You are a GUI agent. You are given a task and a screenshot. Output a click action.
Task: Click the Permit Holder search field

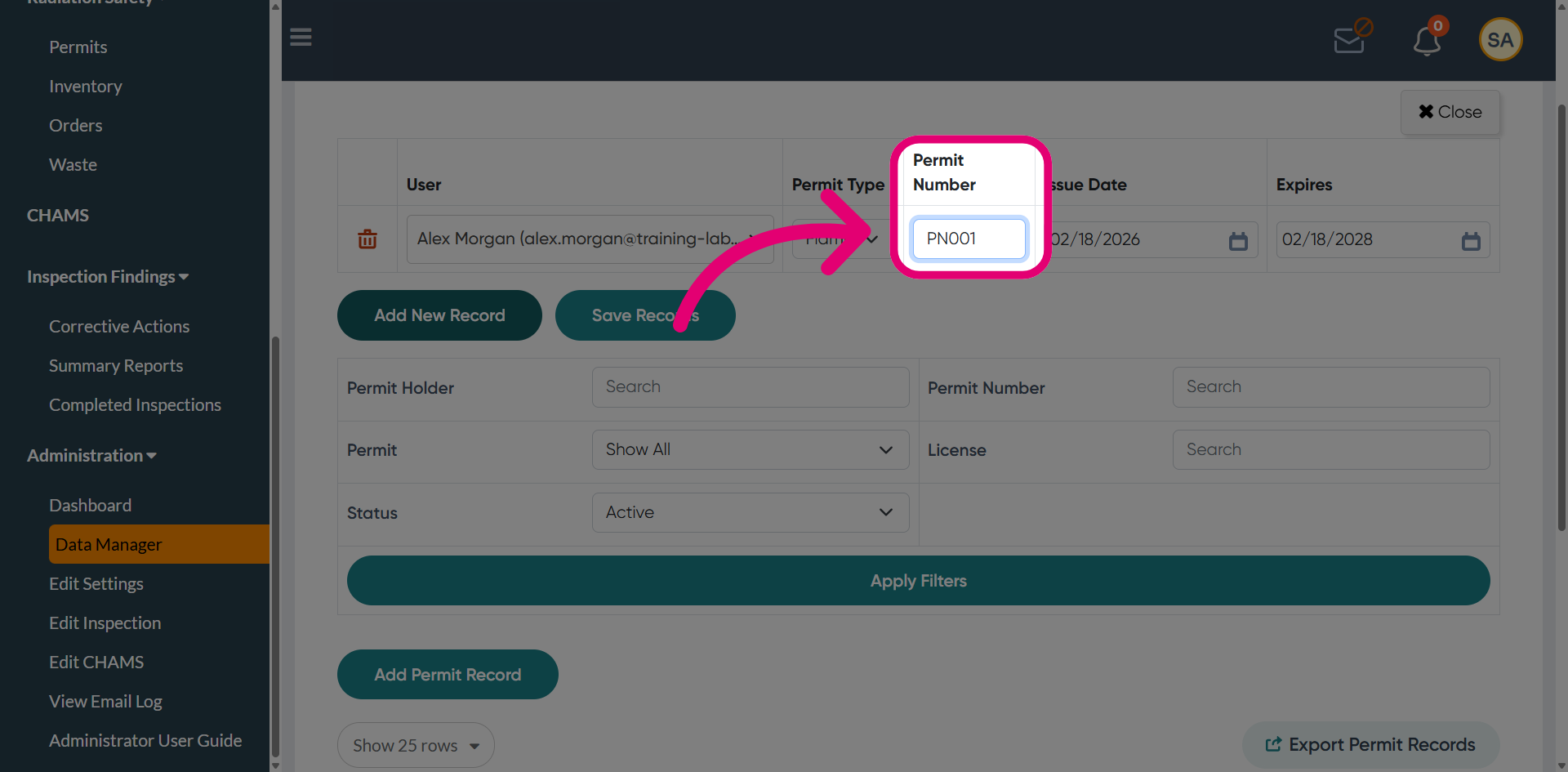(x=751, y=387)
